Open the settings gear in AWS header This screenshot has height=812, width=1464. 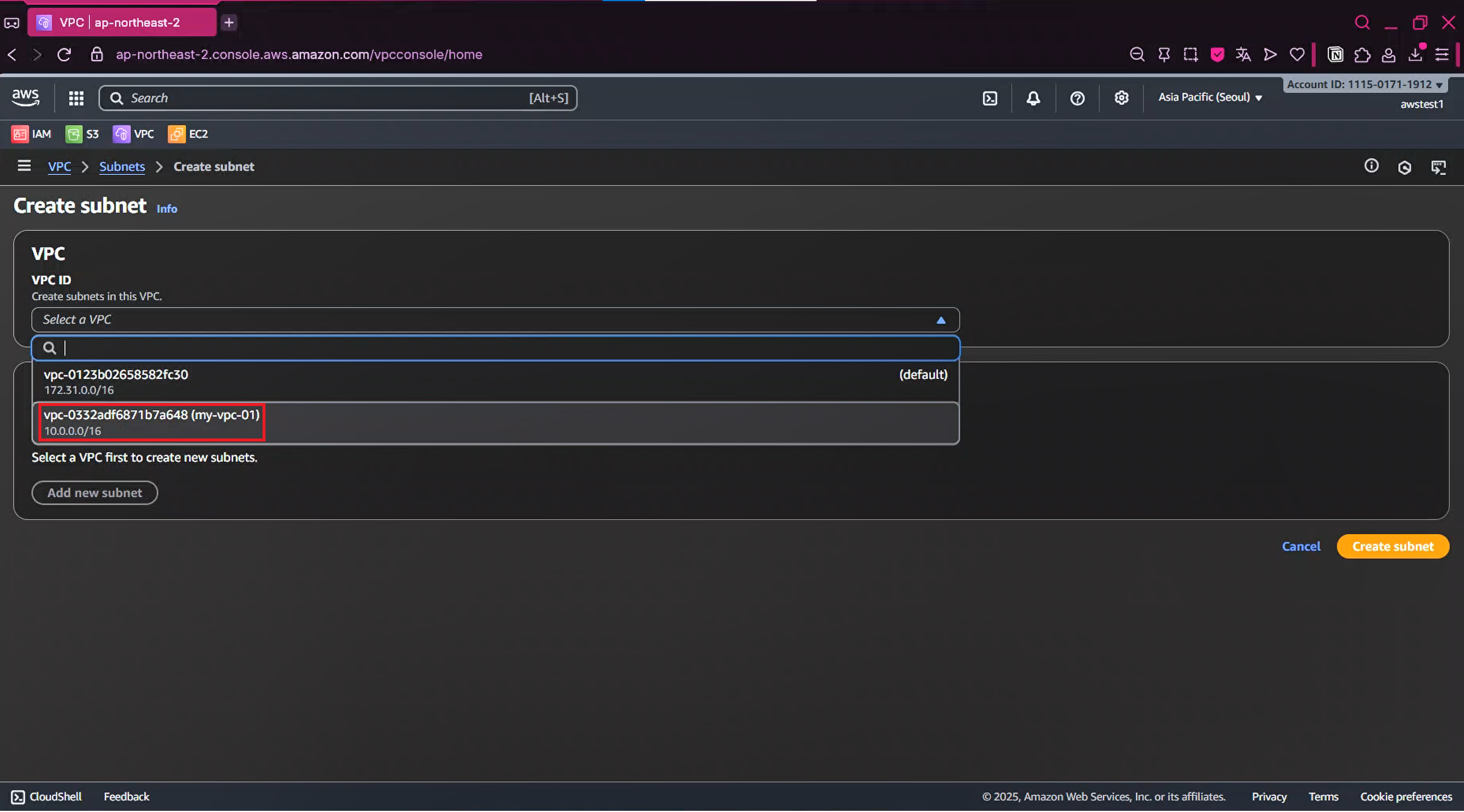[1122, 98]
